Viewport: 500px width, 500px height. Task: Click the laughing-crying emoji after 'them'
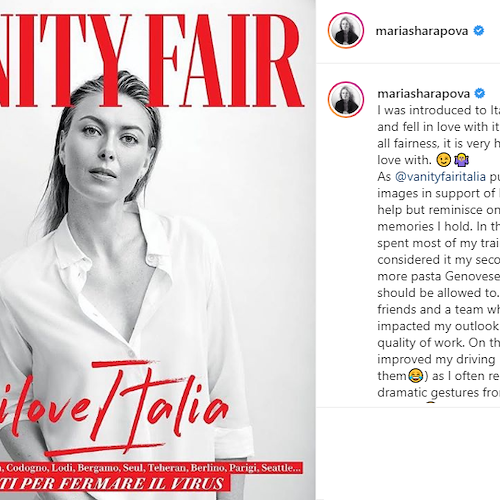coord(415,376)
